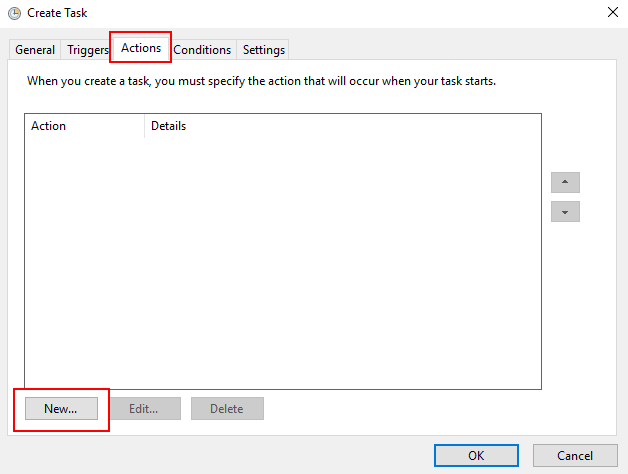Close the Create Task dialog
The image size is (628, 474).
pyautogui.click(x=611, y=13)
